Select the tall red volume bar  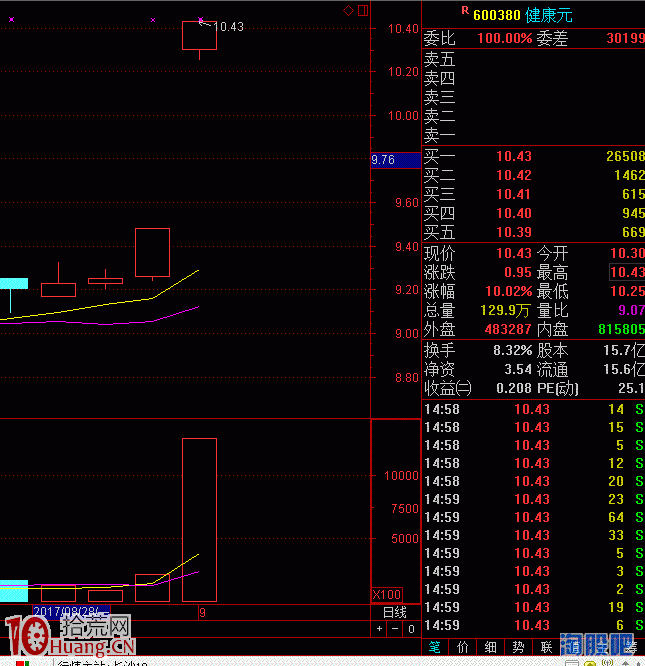tap(199, 519)
